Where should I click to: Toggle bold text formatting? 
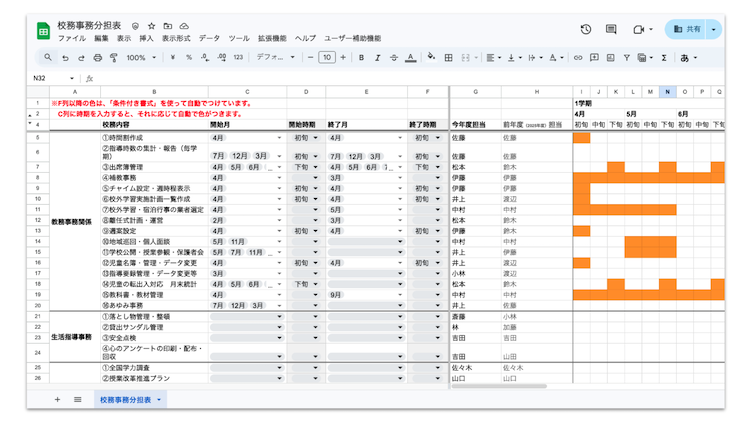tap(362, 58)
